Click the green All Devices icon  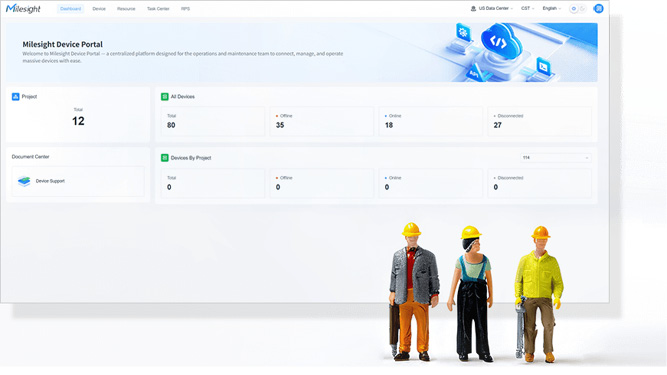pyautogui.click(x=165, y=97)
